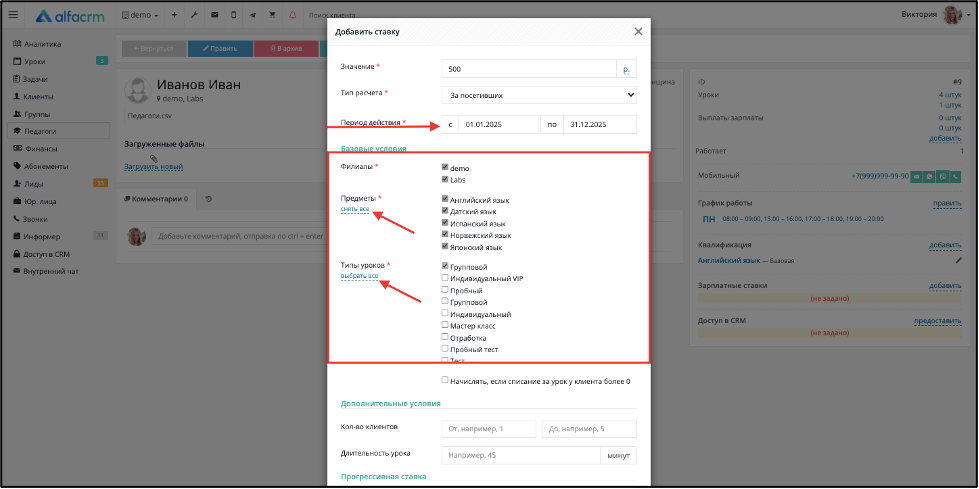
Task: Click Загрузить новый link
Action: [154, 167]
